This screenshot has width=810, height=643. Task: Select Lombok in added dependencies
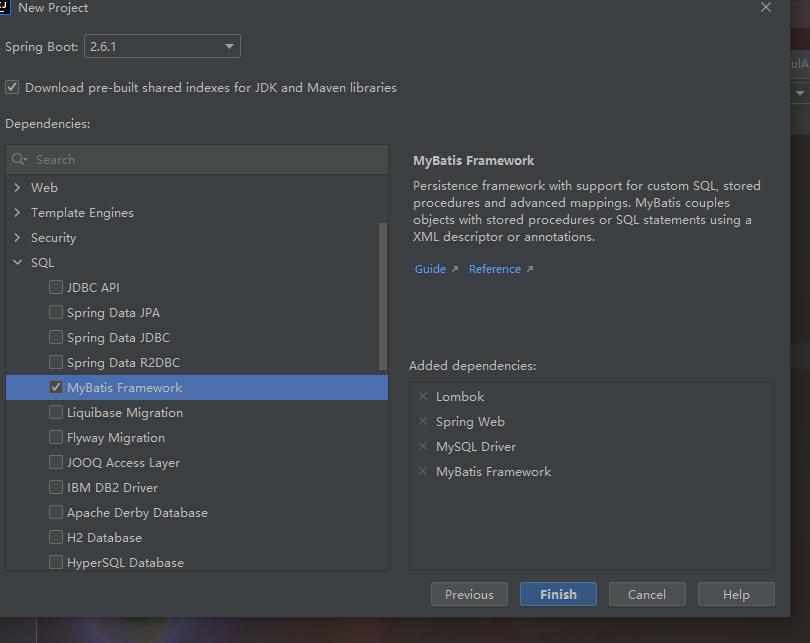(460, 397)
